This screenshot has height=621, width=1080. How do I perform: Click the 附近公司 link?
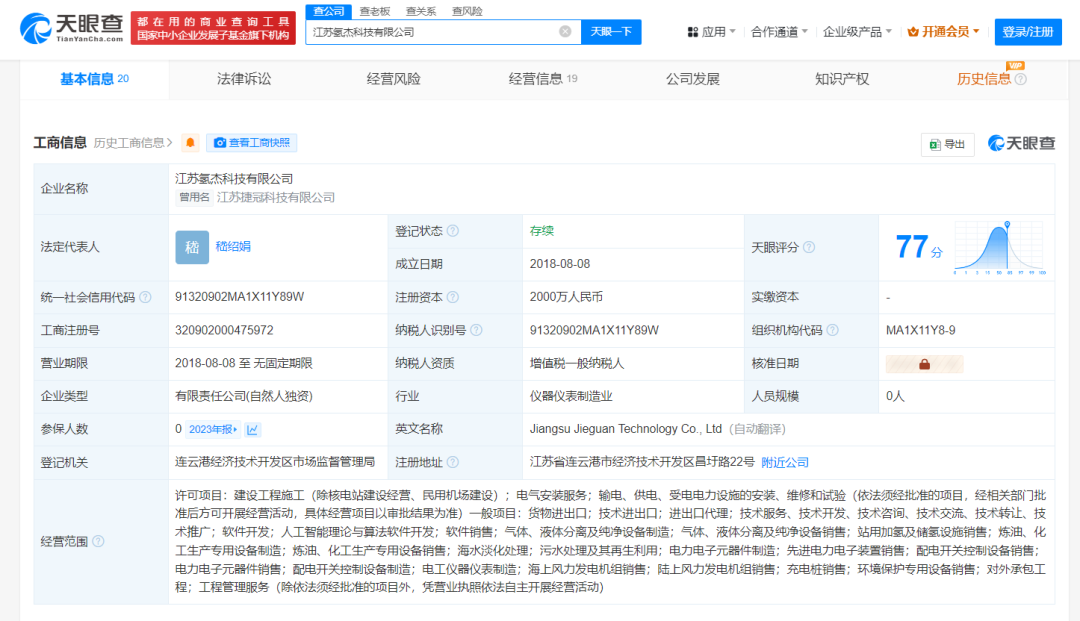point(785,463)
